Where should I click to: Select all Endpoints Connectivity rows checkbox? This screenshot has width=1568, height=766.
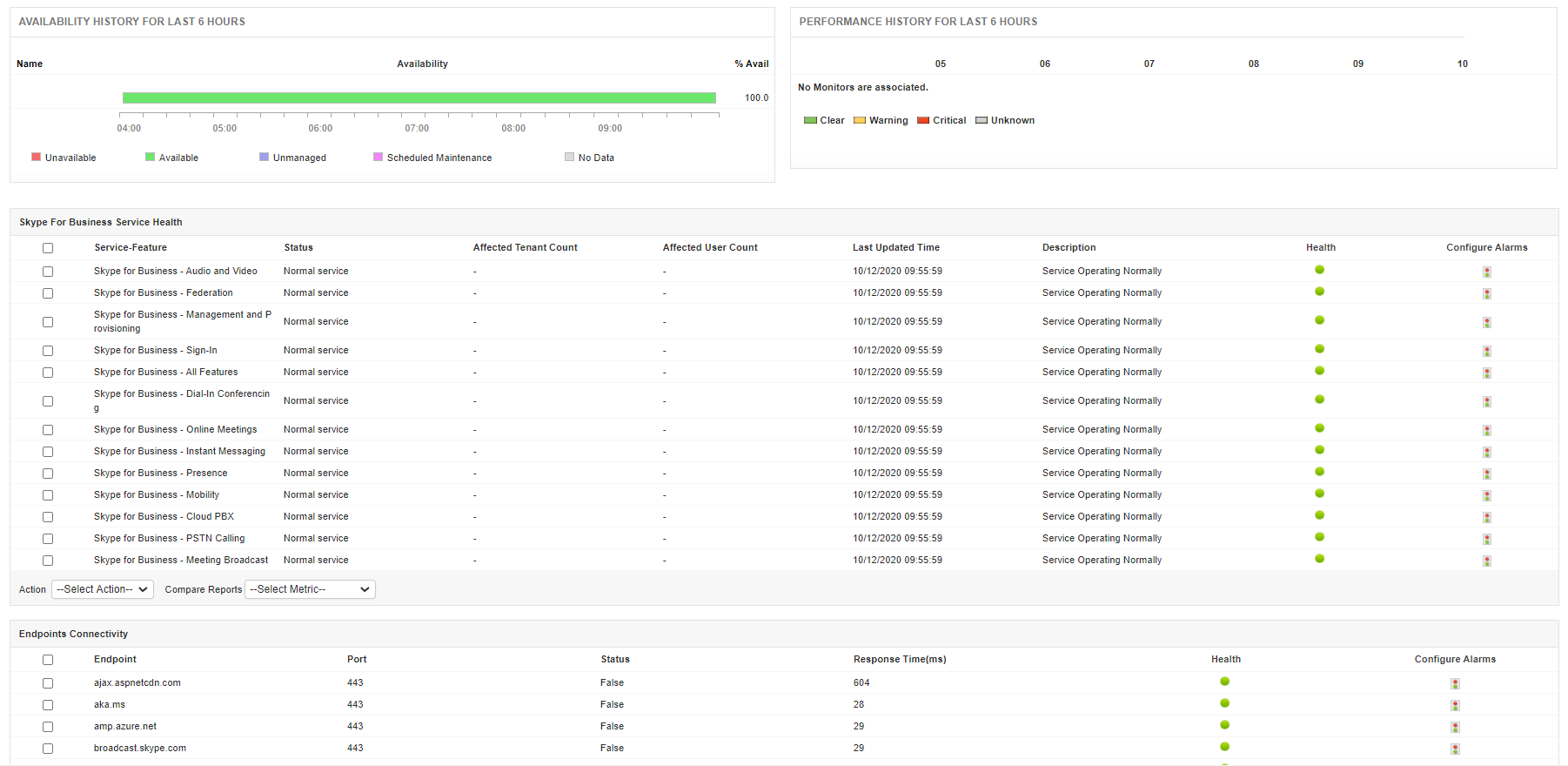pos(48,660)
